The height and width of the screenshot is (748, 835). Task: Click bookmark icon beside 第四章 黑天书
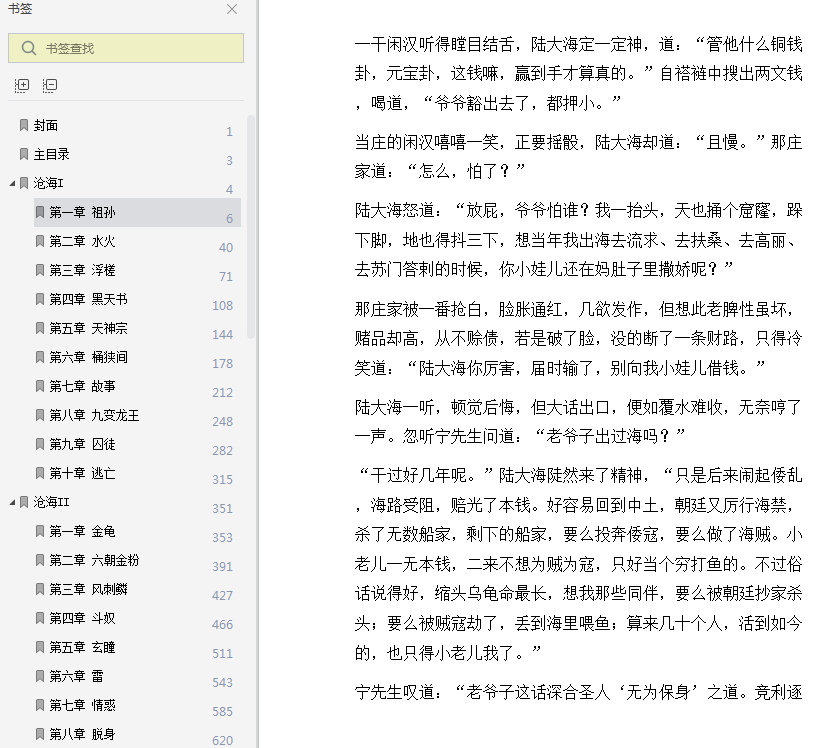point(40,299)
